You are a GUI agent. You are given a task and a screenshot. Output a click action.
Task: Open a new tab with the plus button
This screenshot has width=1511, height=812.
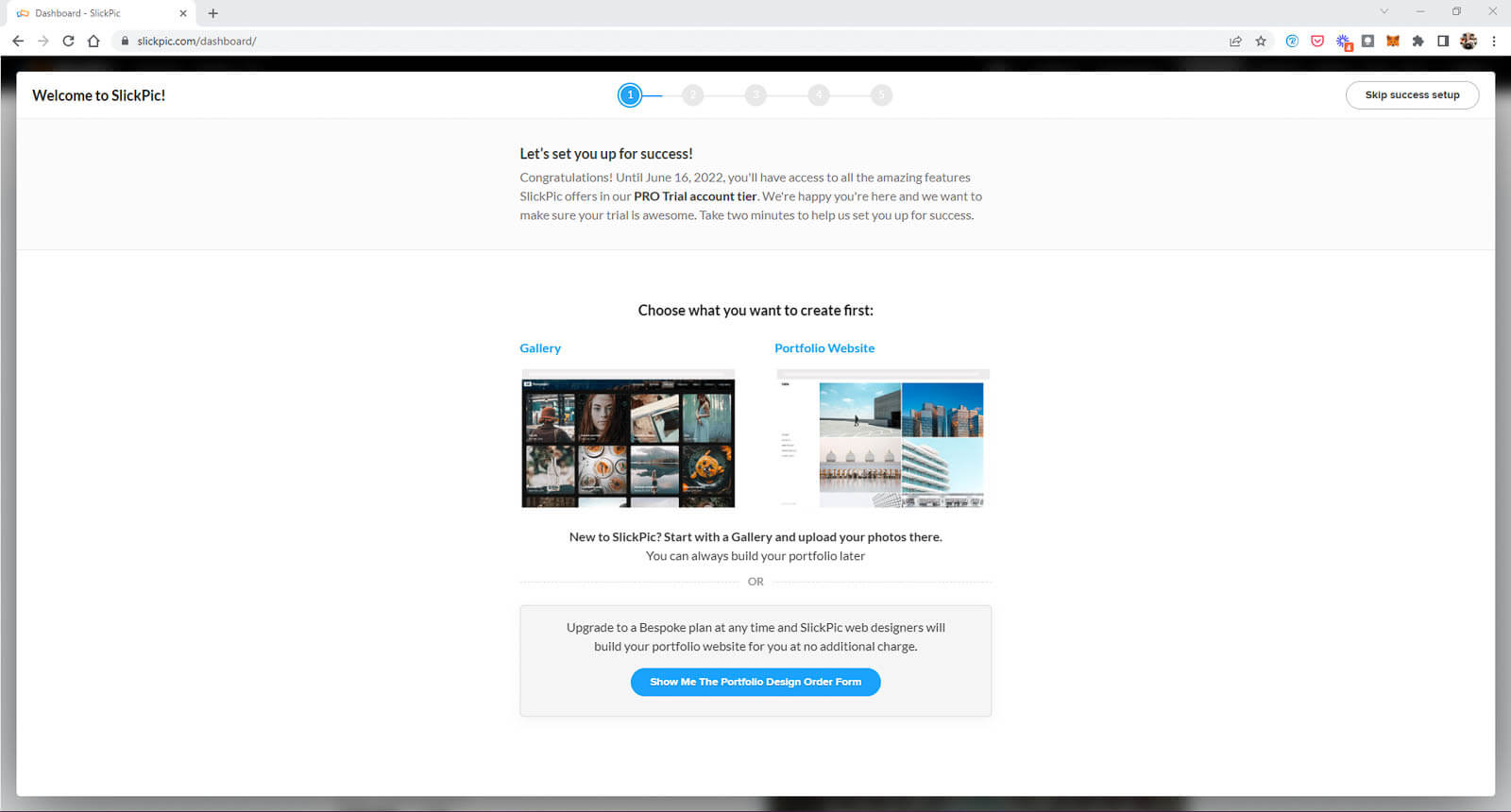pyautogui.click(x=213, y=13)
